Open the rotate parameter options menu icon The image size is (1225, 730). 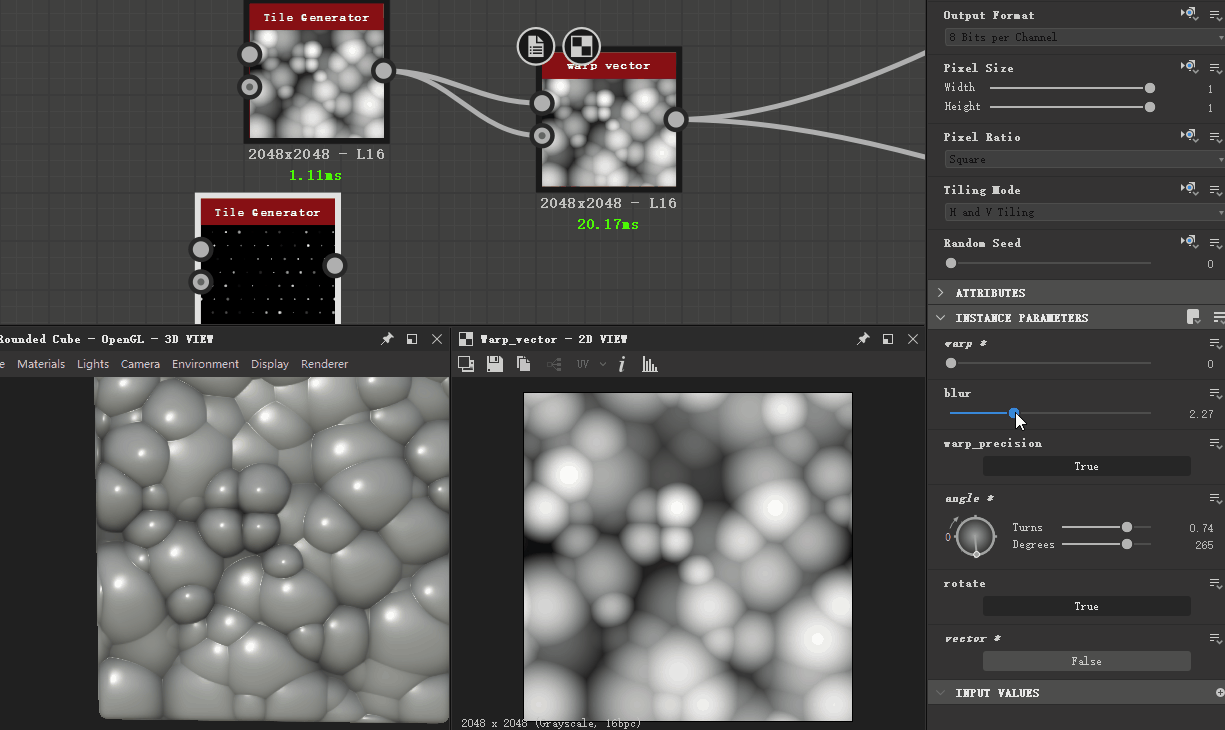click(1215, 584)
